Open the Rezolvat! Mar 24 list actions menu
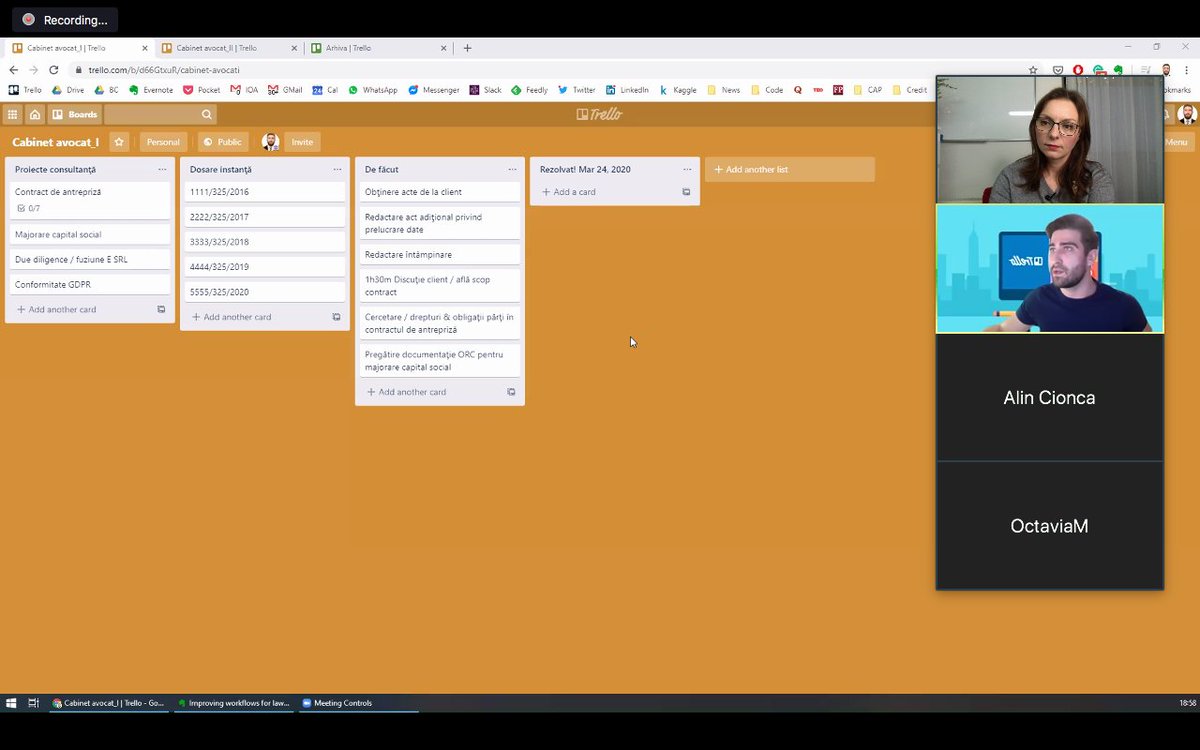 click(687, 169)
